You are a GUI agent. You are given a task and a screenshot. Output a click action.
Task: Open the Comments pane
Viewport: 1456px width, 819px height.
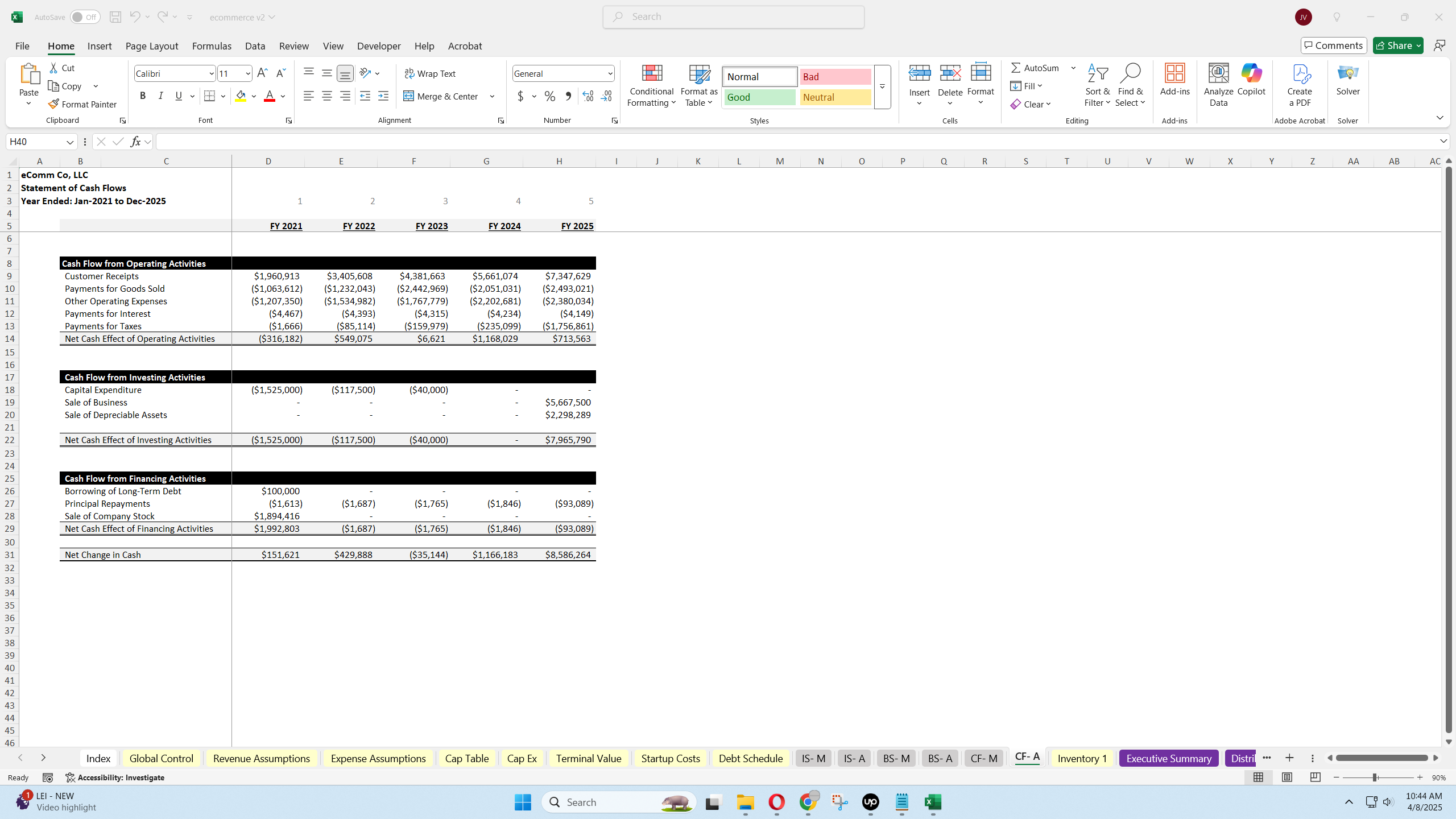(1333, 45)
